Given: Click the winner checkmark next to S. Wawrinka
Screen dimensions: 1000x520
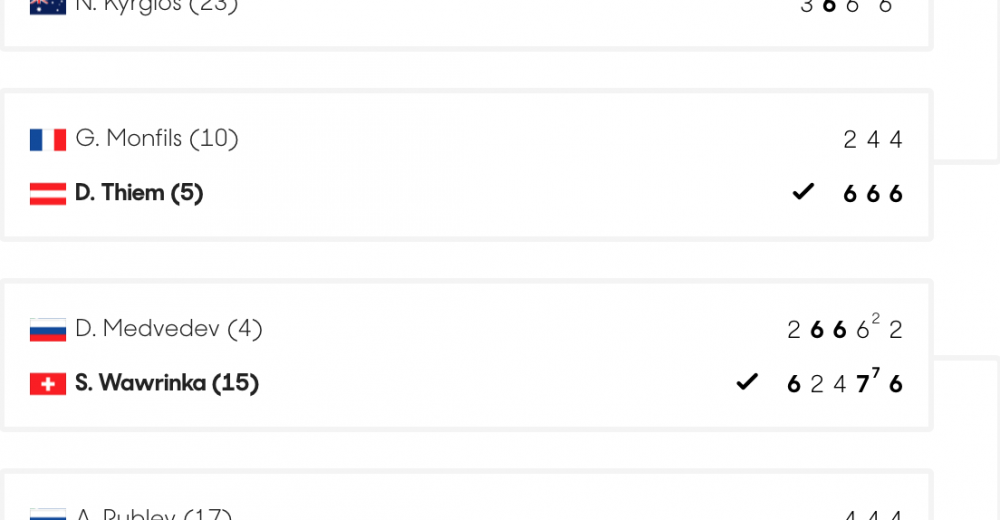Looking at the screenshot, I should pos(747,382).
